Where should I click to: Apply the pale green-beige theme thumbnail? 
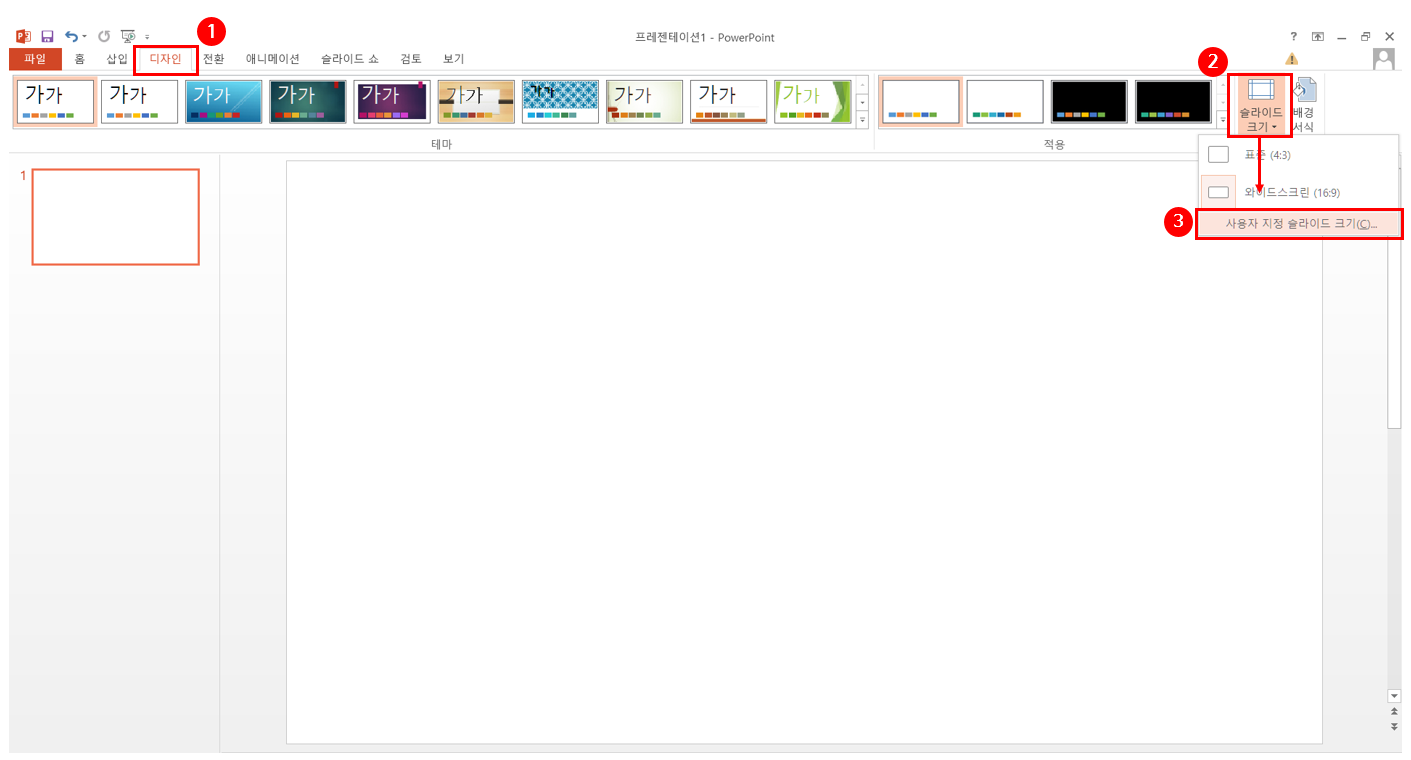(644, 102)
